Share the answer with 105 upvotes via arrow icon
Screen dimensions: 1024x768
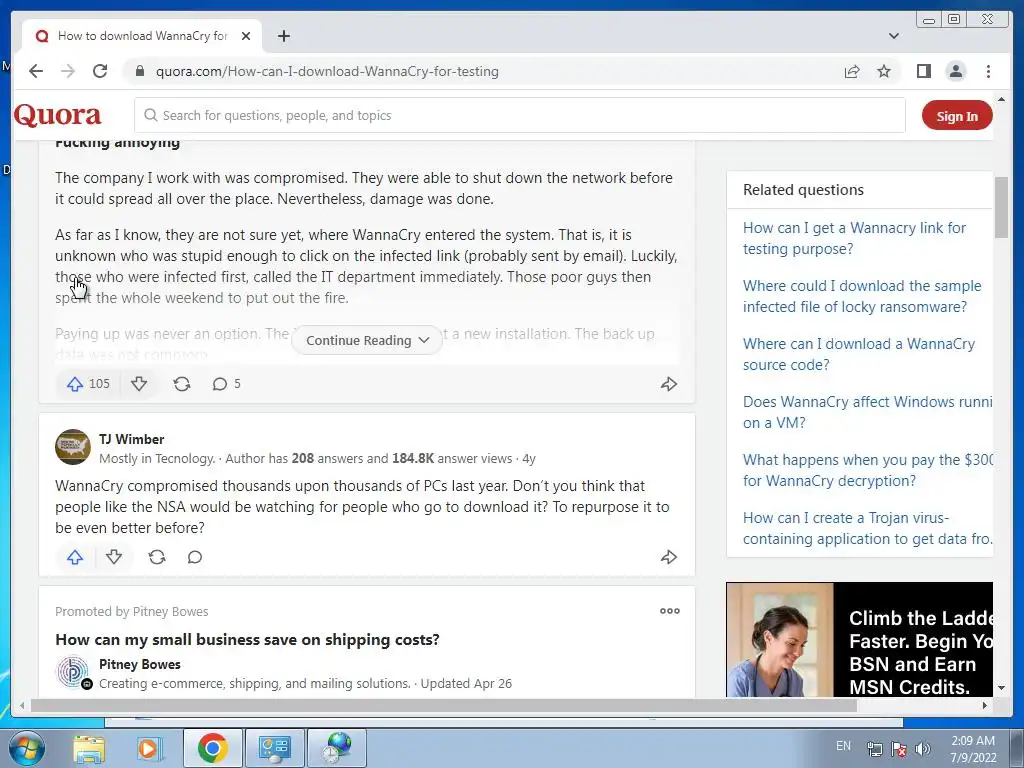[669, 384]
